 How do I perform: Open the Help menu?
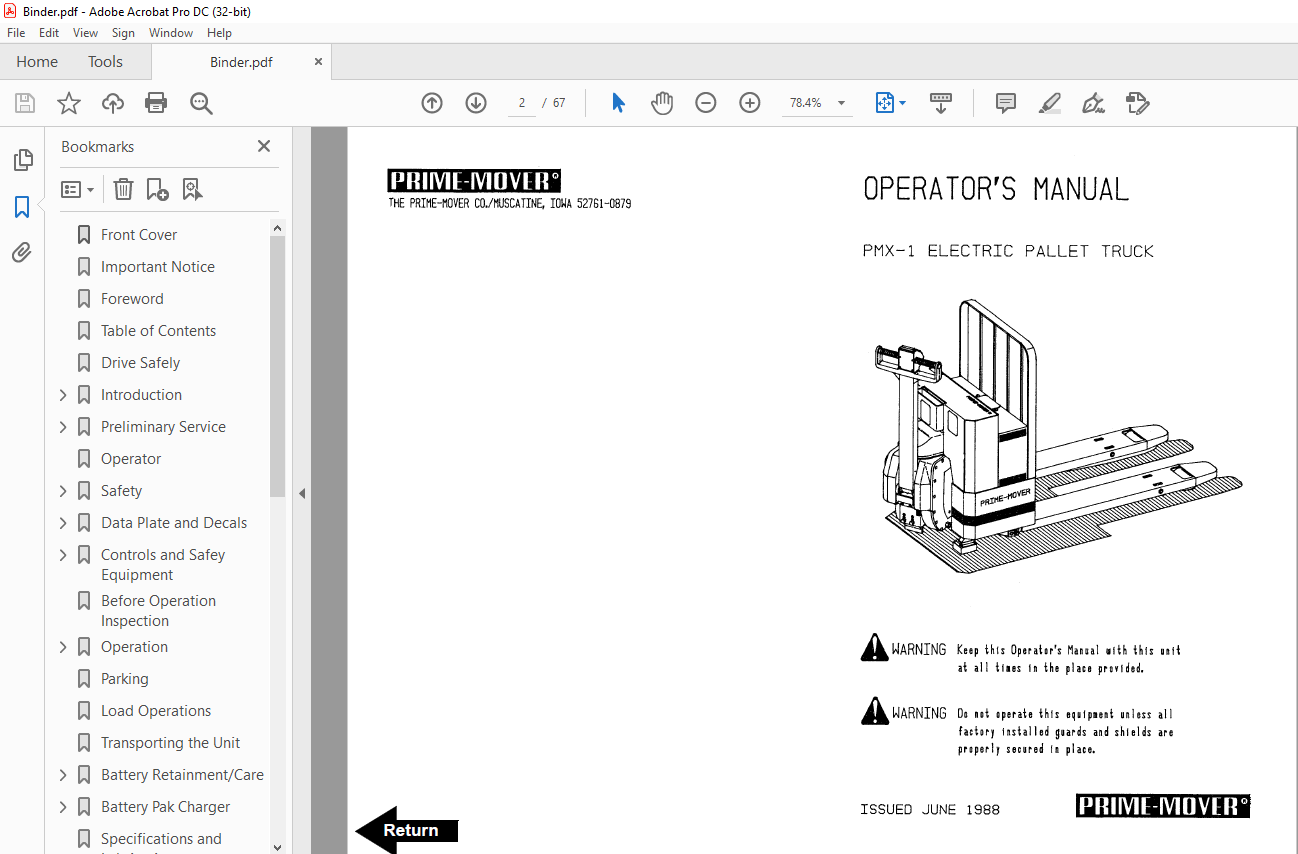point(219,33)
